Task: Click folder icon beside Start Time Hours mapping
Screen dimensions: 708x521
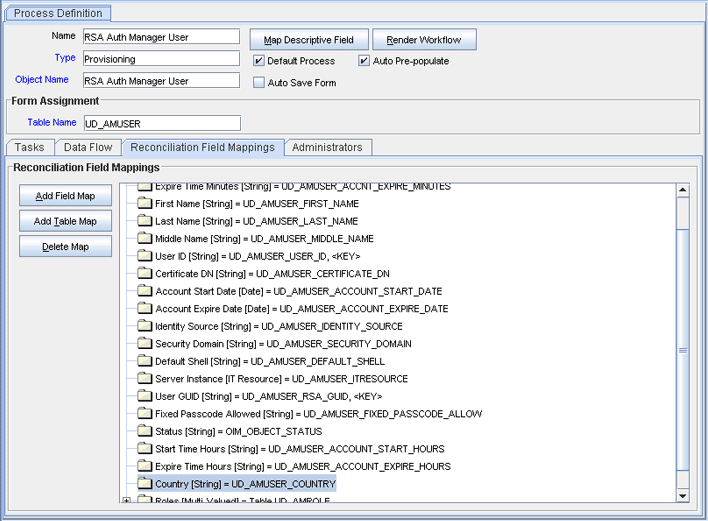Action: (144, 449)
